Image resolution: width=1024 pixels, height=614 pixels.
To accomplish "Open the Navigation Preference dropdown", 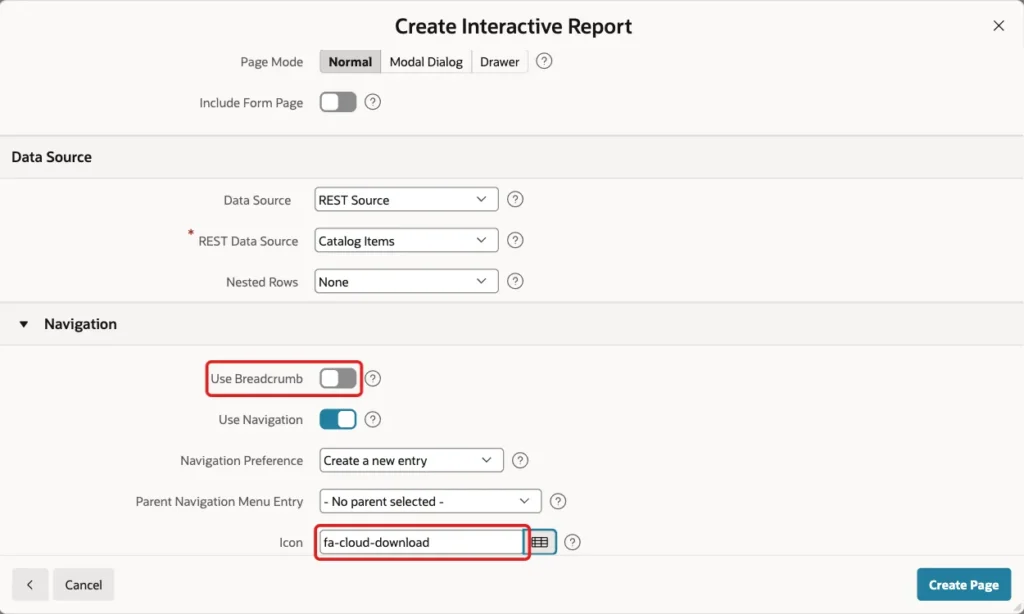I will point(411,460).
